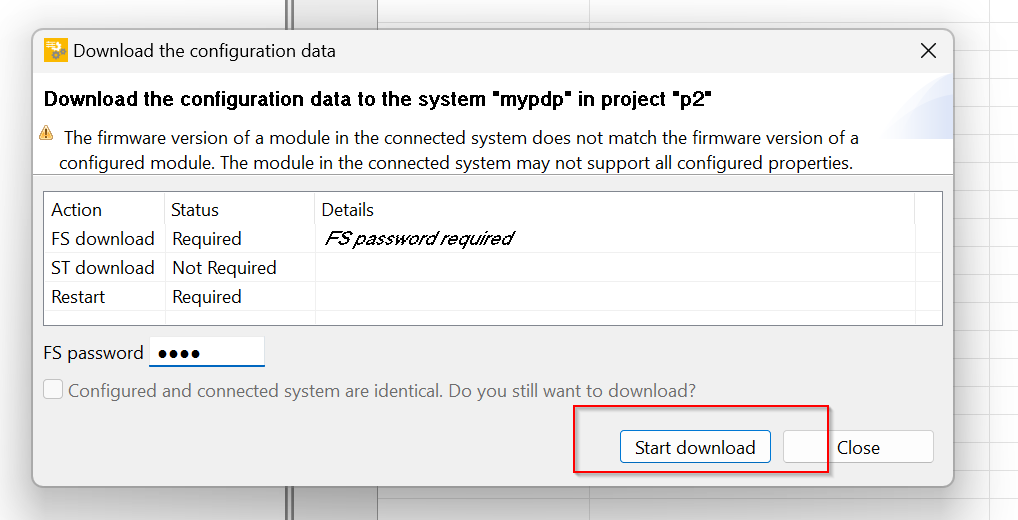Click the Close button next to Start download
This screenshot has width=1018, height=520.
click(x=858, y=447)
